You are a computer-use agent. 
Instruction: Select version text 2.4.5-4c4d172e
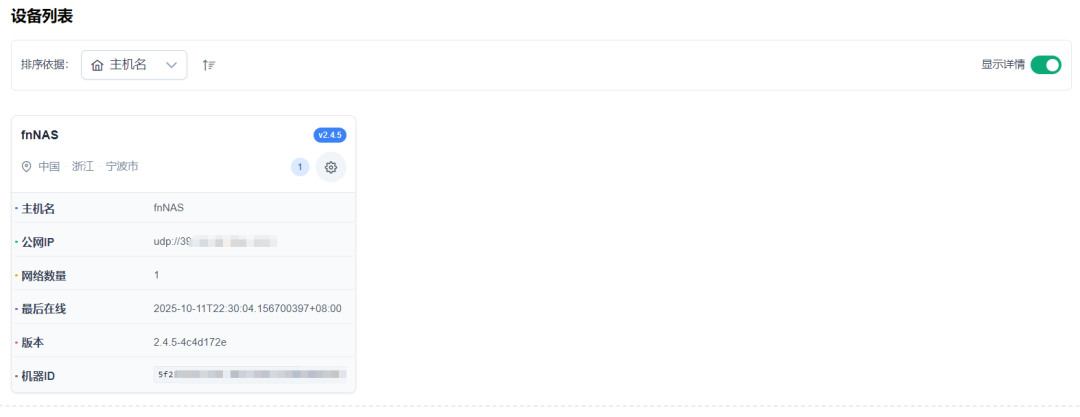190,342
